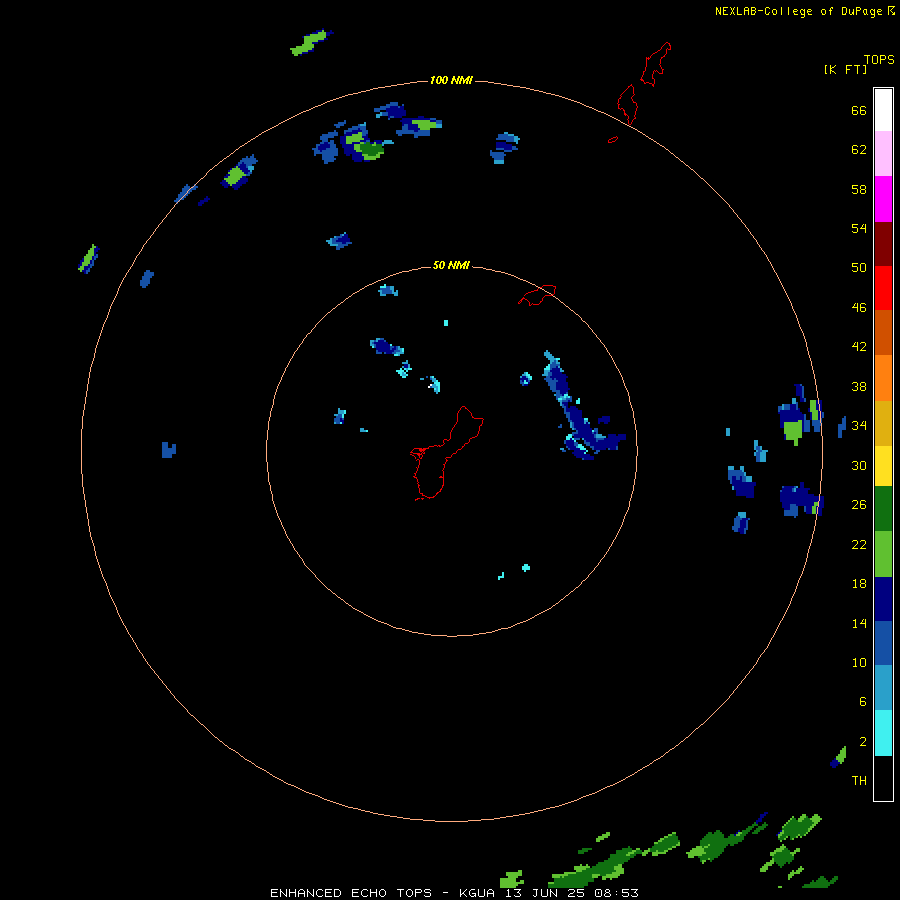Viewport: 900px width, 900px height.
Task: Click the 50 scale value on the legend
Action: (859, 268)
